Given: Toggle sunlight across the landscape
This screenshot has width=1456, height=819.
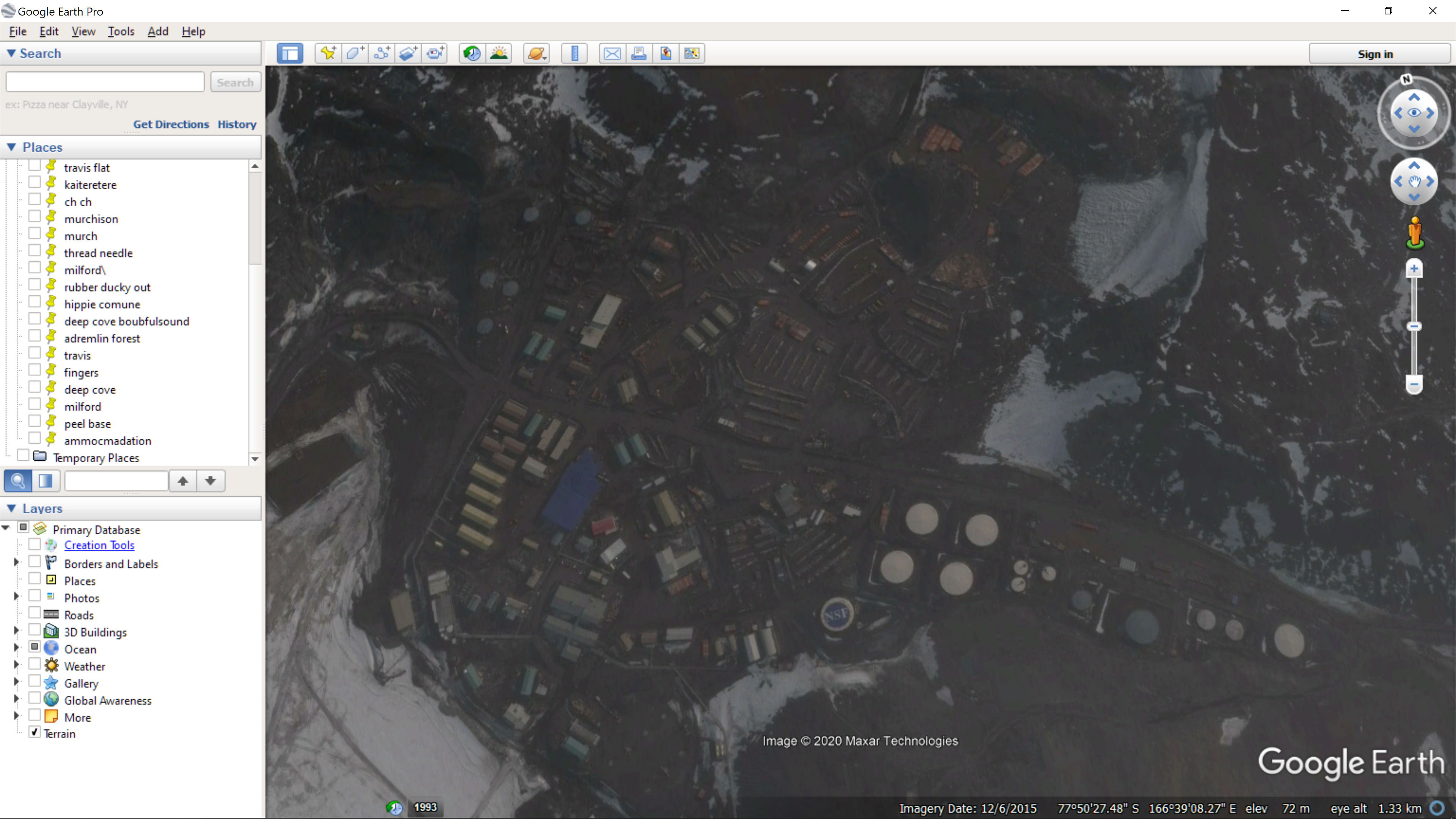Looking at the screenshot, I should point(499,54).
